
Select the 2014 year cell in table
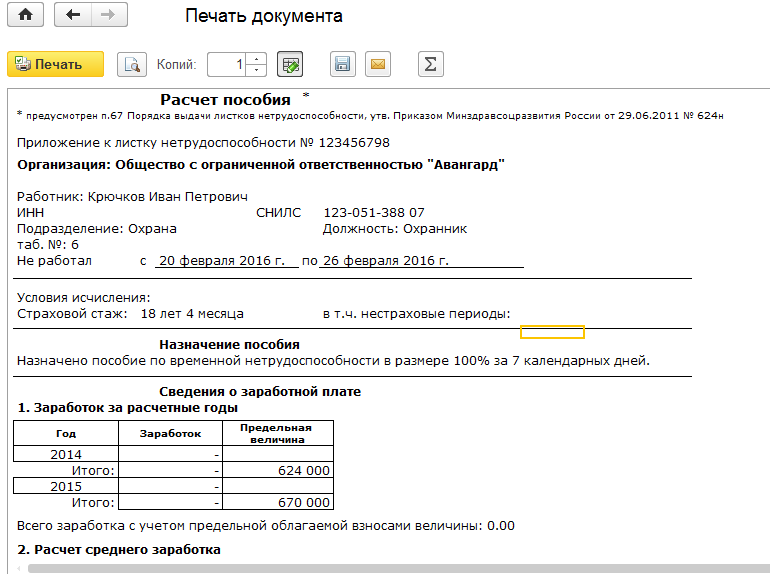pyautogui.click(x=66, y=454)
